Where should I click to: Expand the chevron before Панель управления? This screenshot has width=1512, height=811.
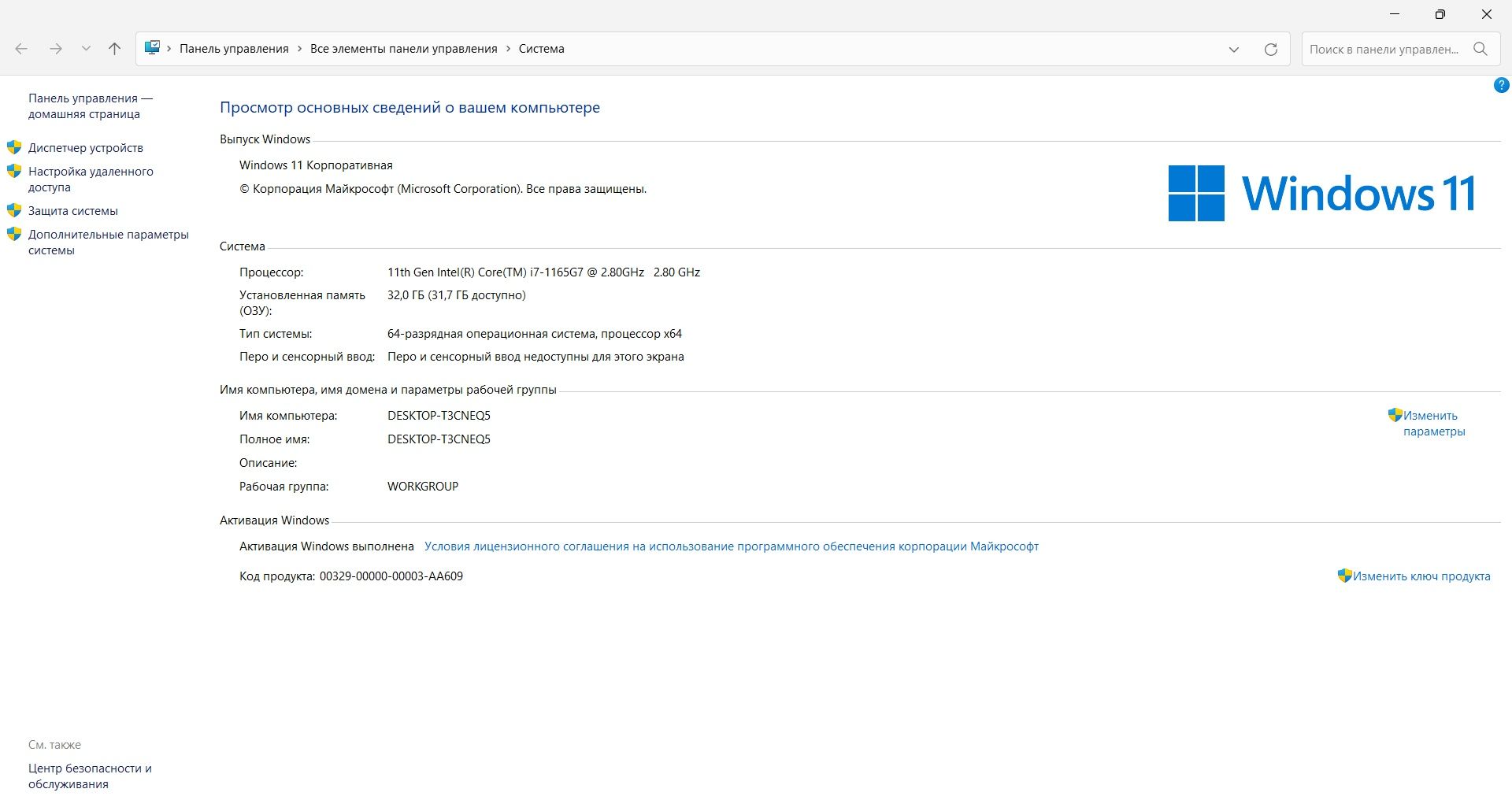tap(169, 49)
